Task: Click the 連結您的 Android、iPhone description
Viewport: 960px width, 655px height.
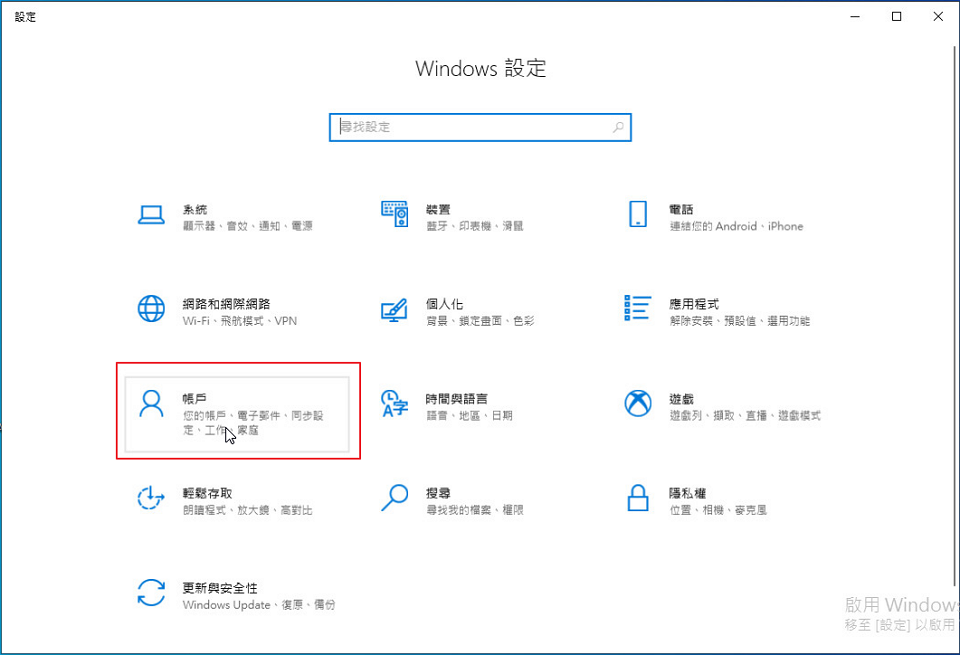Action: (736, 226)
